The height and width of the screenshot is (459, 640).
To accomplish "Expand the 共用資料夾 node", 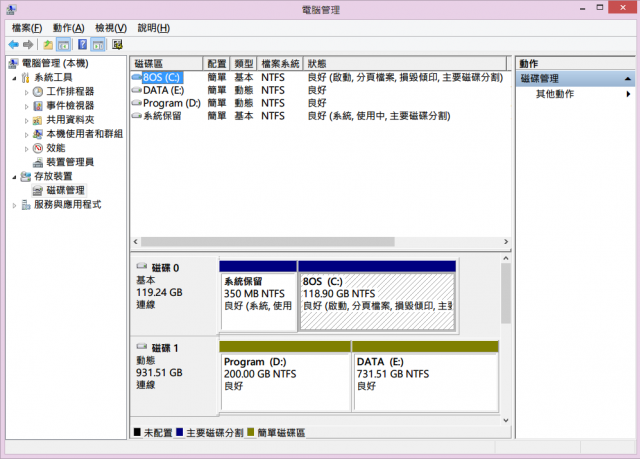I will (27, 121).
